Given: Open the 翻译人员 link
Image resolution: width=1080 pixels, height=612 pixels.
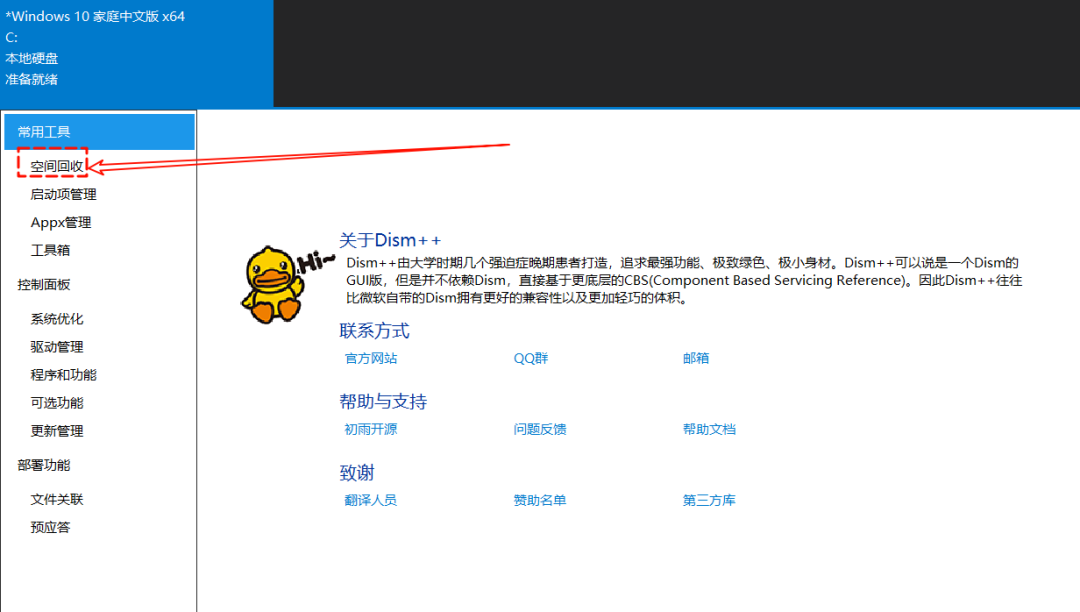Looking at the screenshot, I should tap(371, 500).
